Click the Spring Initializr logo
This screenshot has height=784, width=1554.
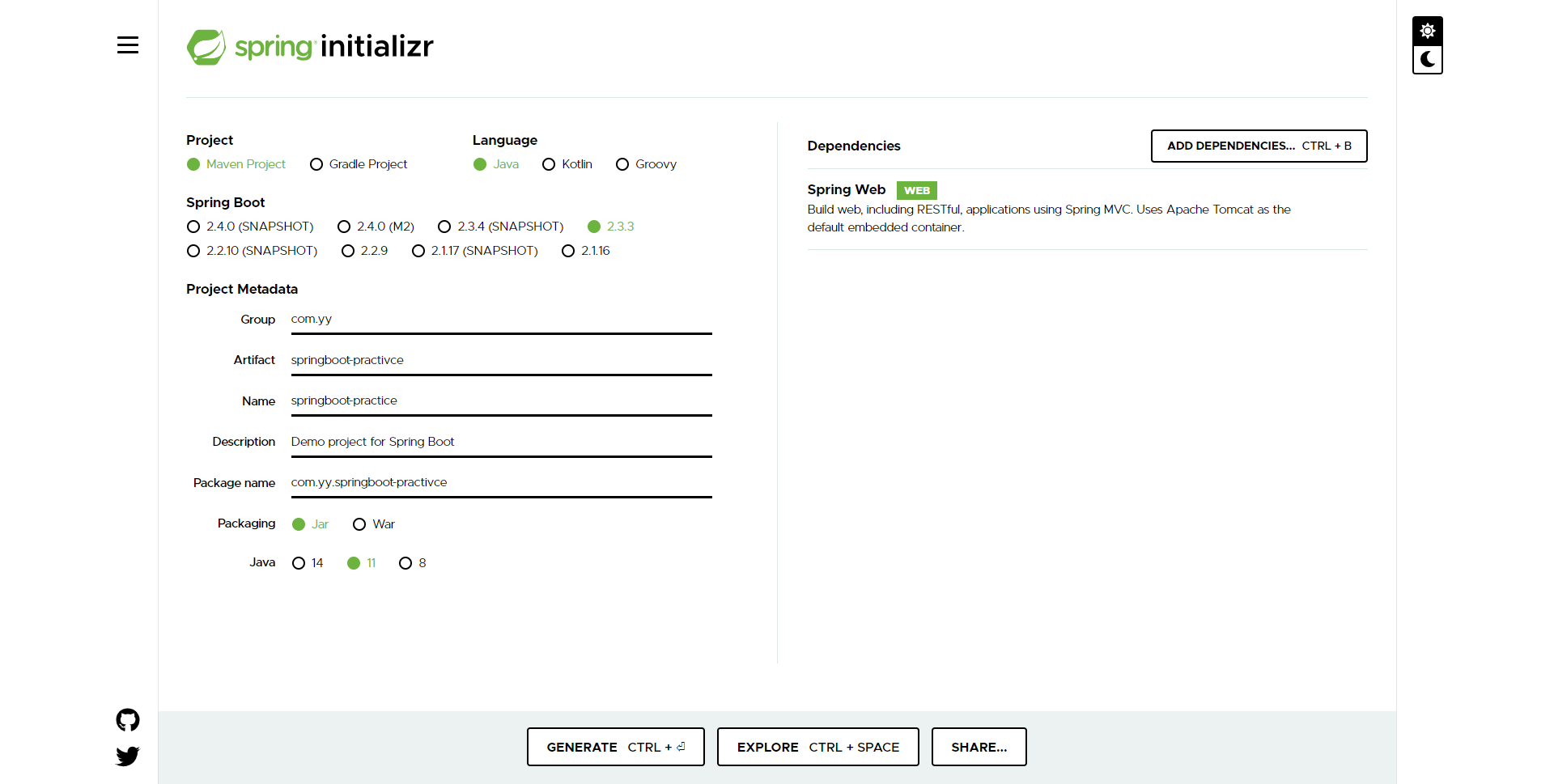tap(310, 47)
